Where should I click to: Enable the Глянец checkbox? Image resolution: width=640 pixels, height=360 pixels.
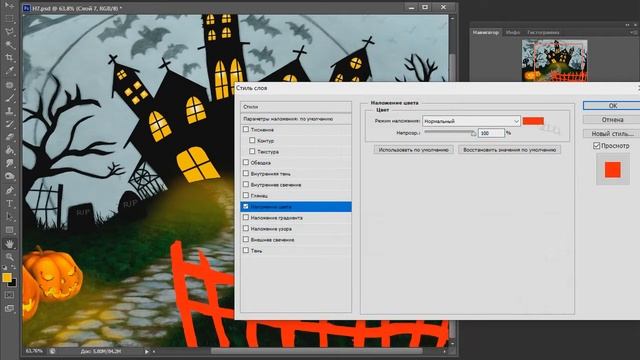point(246,196)
